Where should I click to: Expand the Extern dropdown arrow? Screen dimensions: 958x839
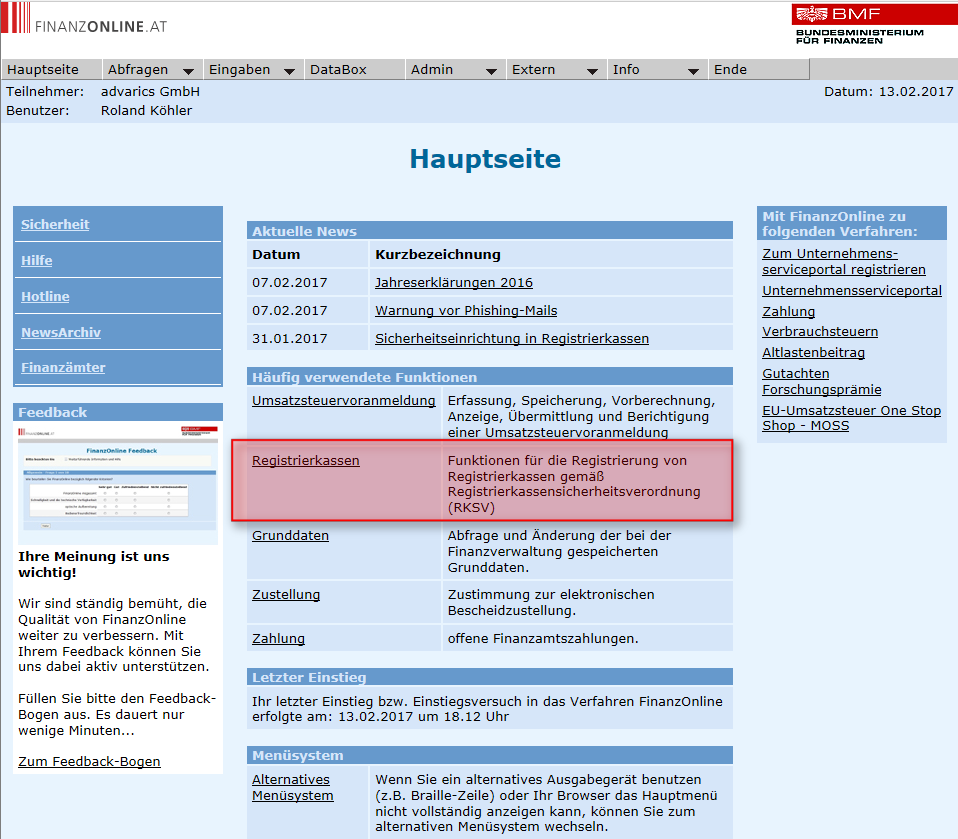click(592, 71)
